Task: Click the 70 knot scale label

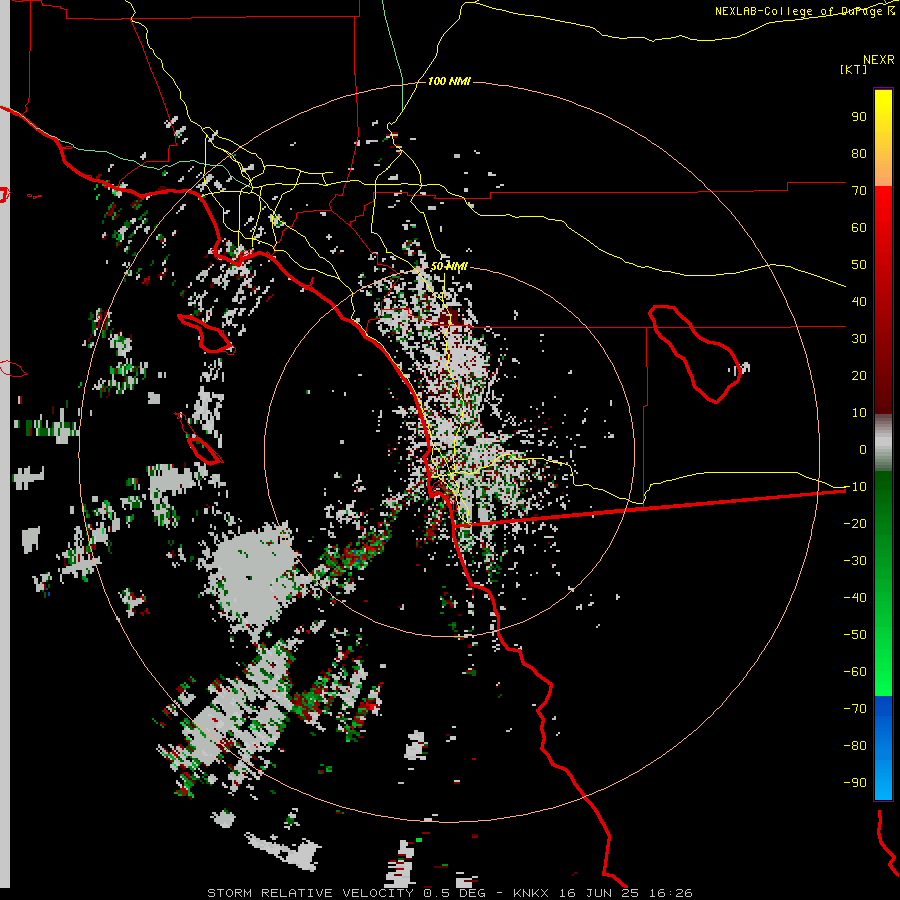Action: [859, 191]
